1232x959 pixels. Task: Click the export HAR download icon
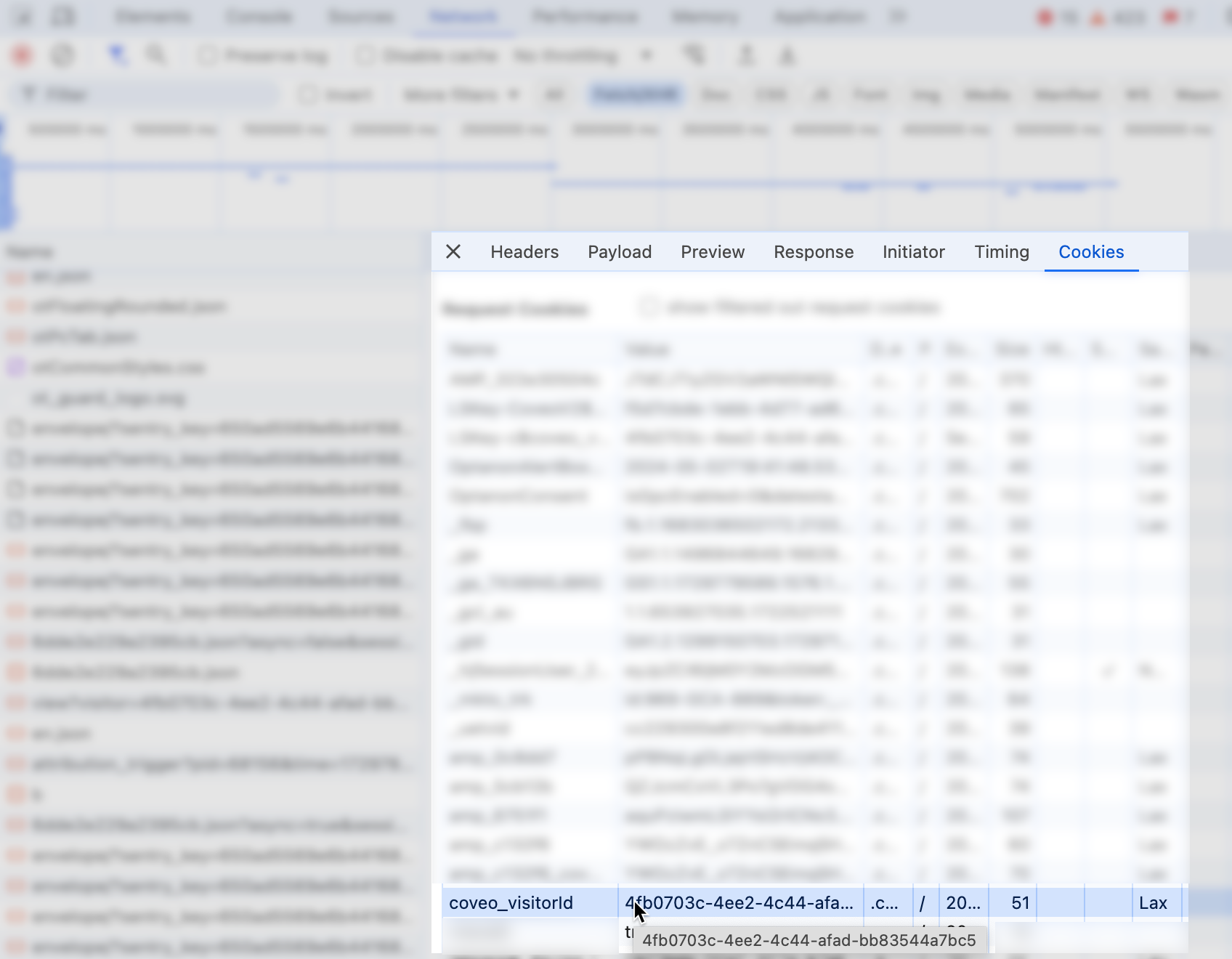coord(787,55)
